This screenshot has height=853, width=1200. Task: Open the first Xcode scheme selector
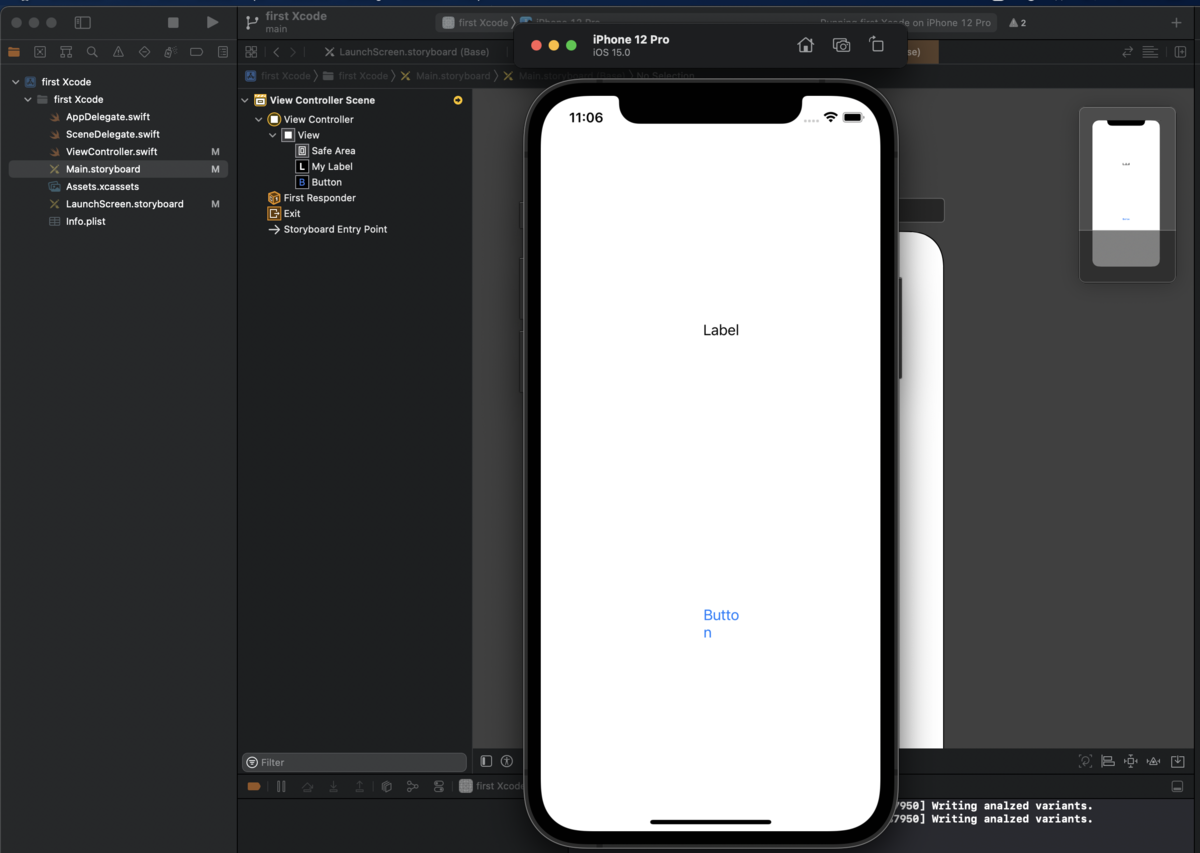[475, 22]
